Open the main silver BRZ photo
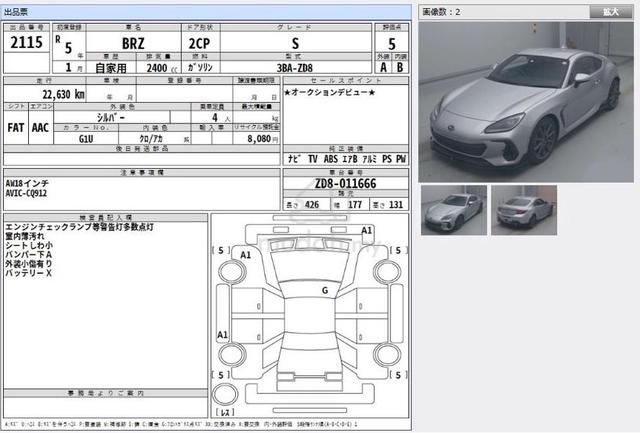Screen dimensions: 640x433 pyautogui.click(x=526, y=102)
